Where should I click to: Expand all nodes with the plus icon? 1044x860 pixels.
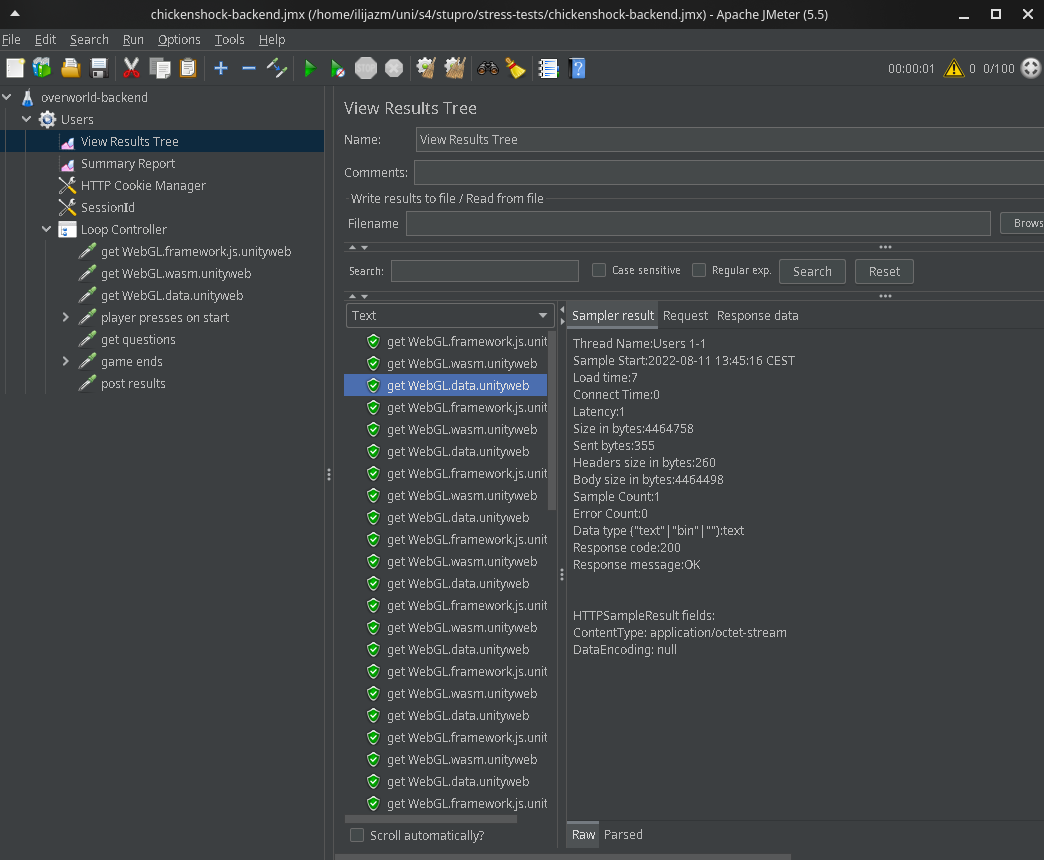click(221, 68)
